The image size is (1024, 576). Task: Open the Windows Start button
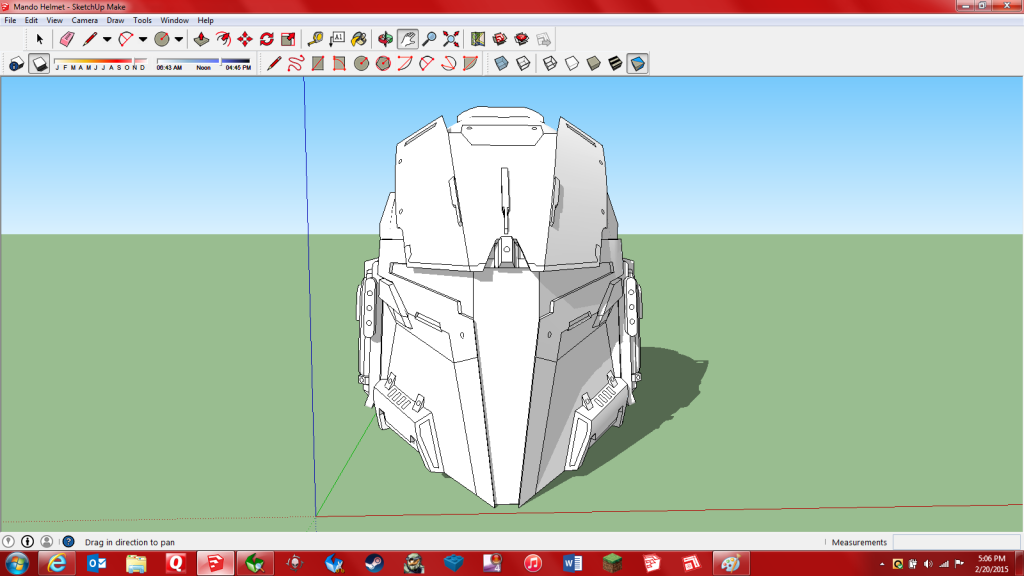click(x=17, y=563)
